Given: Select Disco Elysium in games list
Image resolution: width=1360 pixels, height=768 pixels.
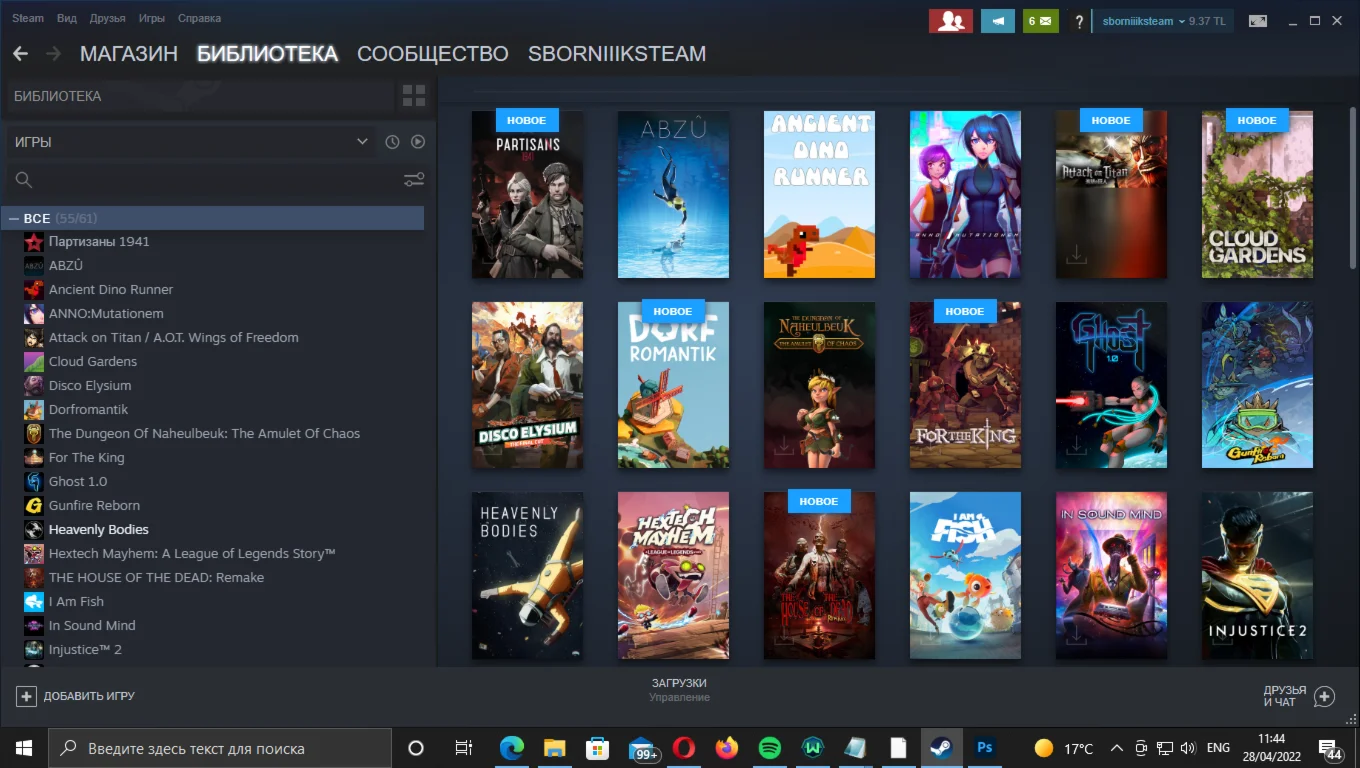Looking at the screenshot, I should (90, 385).
